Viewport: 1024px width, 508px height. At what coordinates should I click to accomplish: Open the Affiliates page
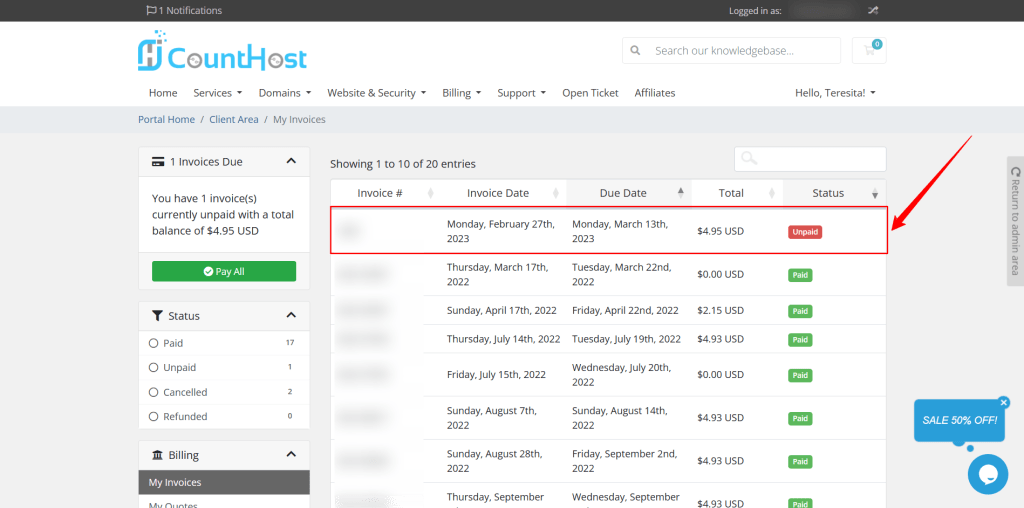(655, 93)
